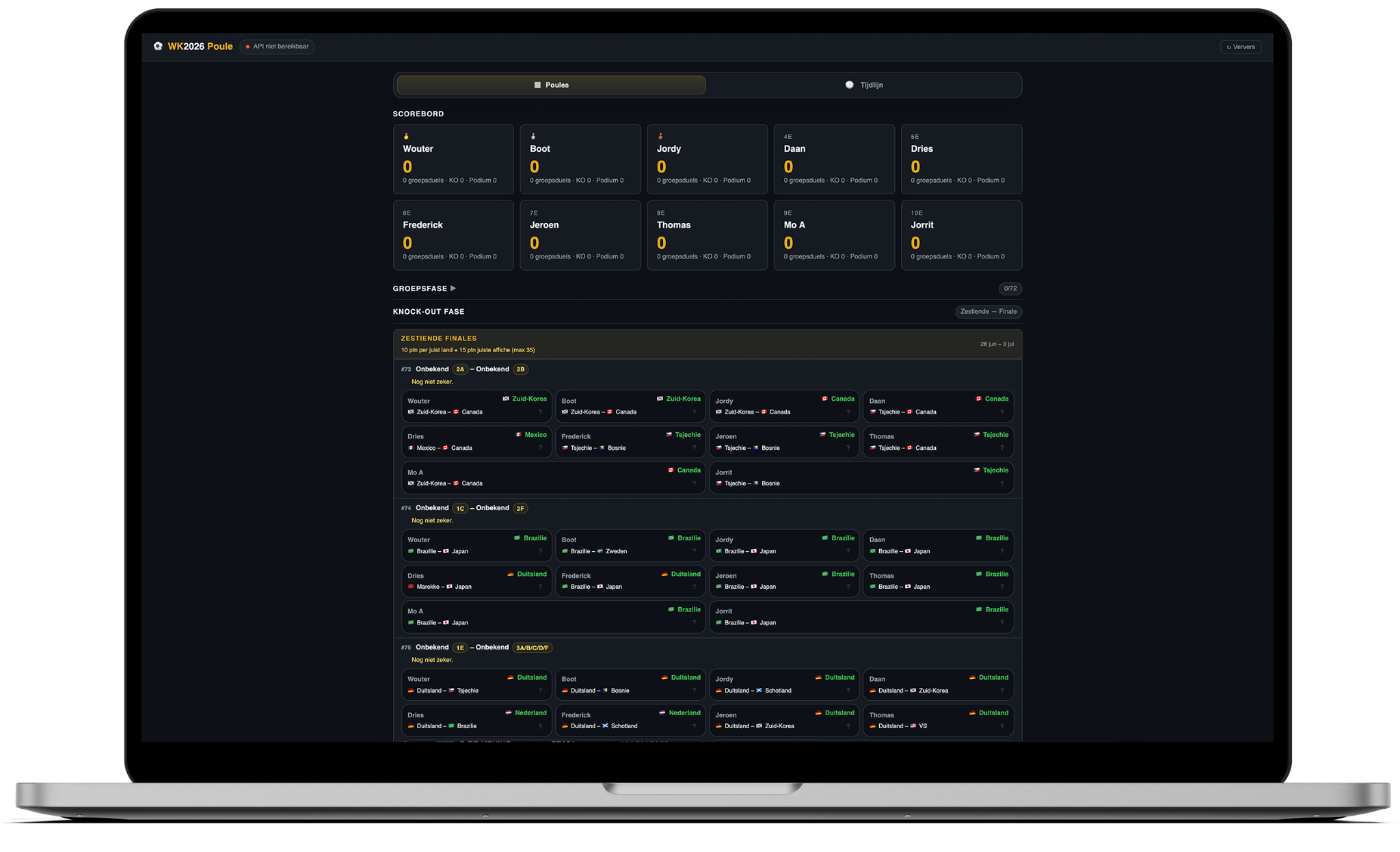
Task: Select the Jorrit scoreboard name
Action: click(x=922, y=225)
